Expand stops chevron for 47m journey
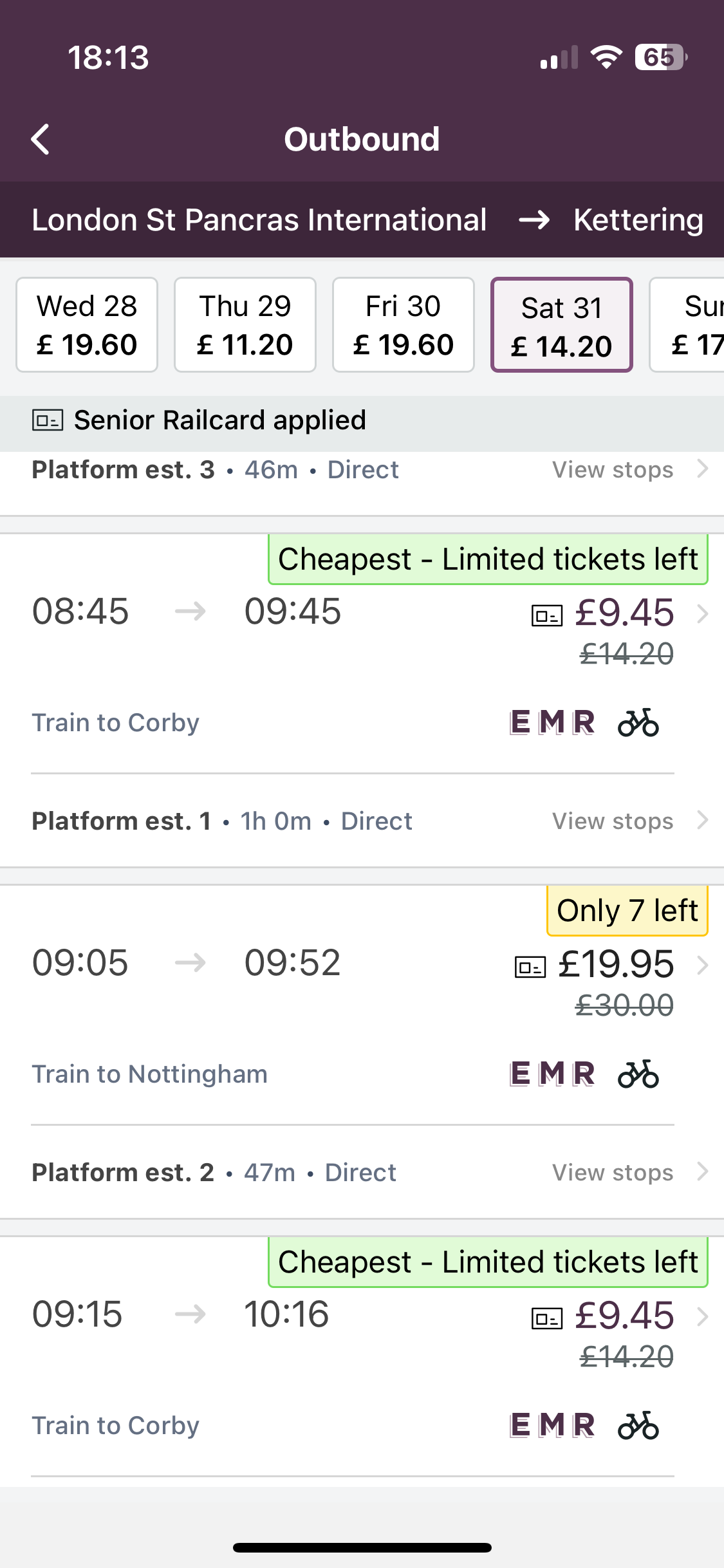The width and height of the screenshot is (724, 1568). click(x=703, y=1172)
